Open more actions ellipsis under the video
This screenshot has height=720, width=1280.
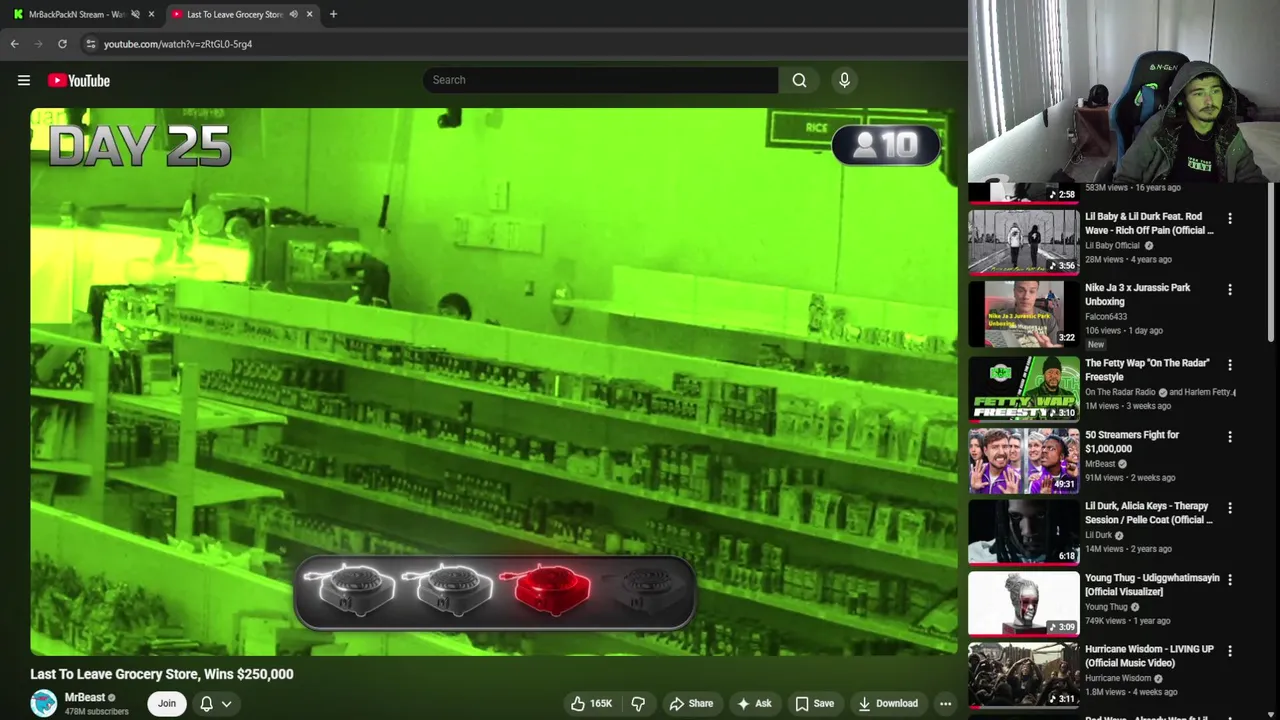[945, 703]
